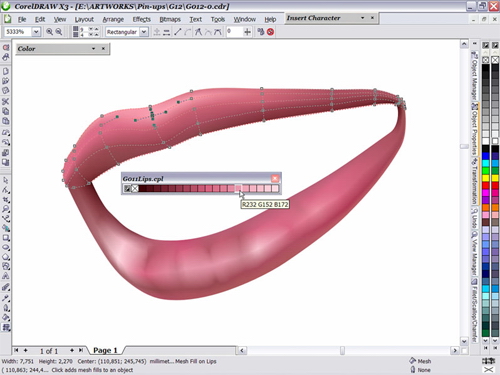Image resolution: width=500 pixels, height=375 pixels.
Task: Select the Interactive Mesh Fill tool
Action: 6,328
